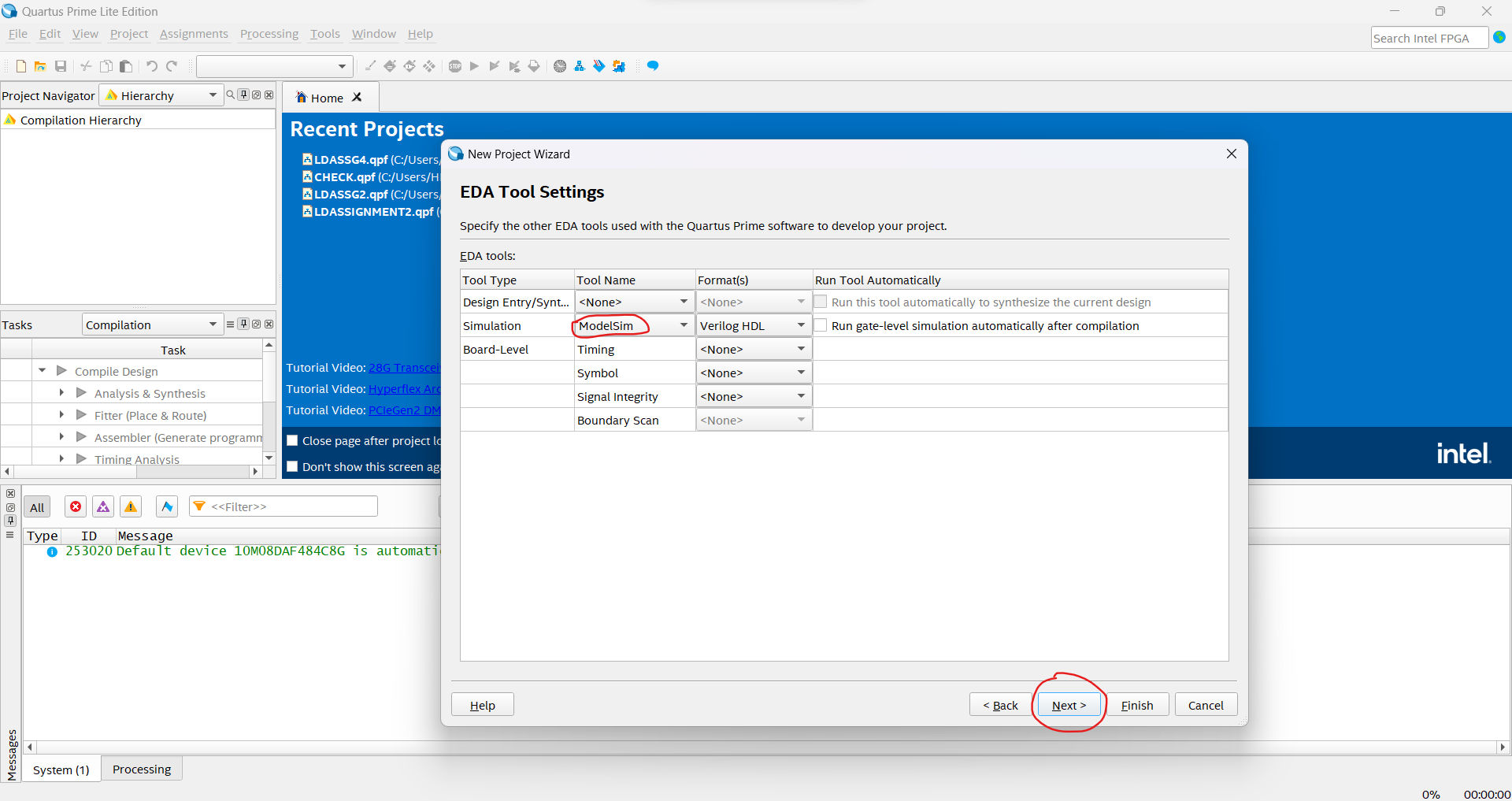Switch to the Processing messages tab
1512x801 pixels.
(x=142, y=769)
